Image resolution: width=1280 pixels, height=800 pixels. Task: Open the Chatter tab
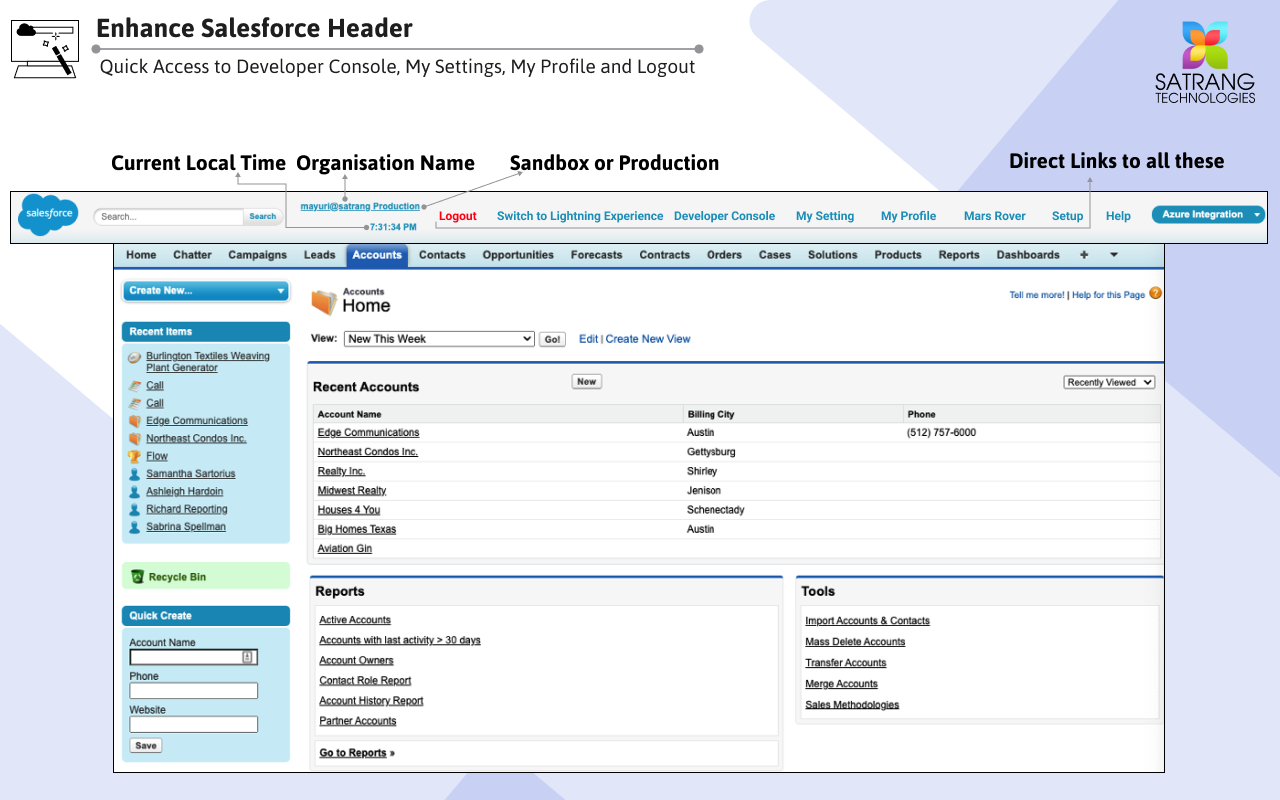[x=192, y=255]
